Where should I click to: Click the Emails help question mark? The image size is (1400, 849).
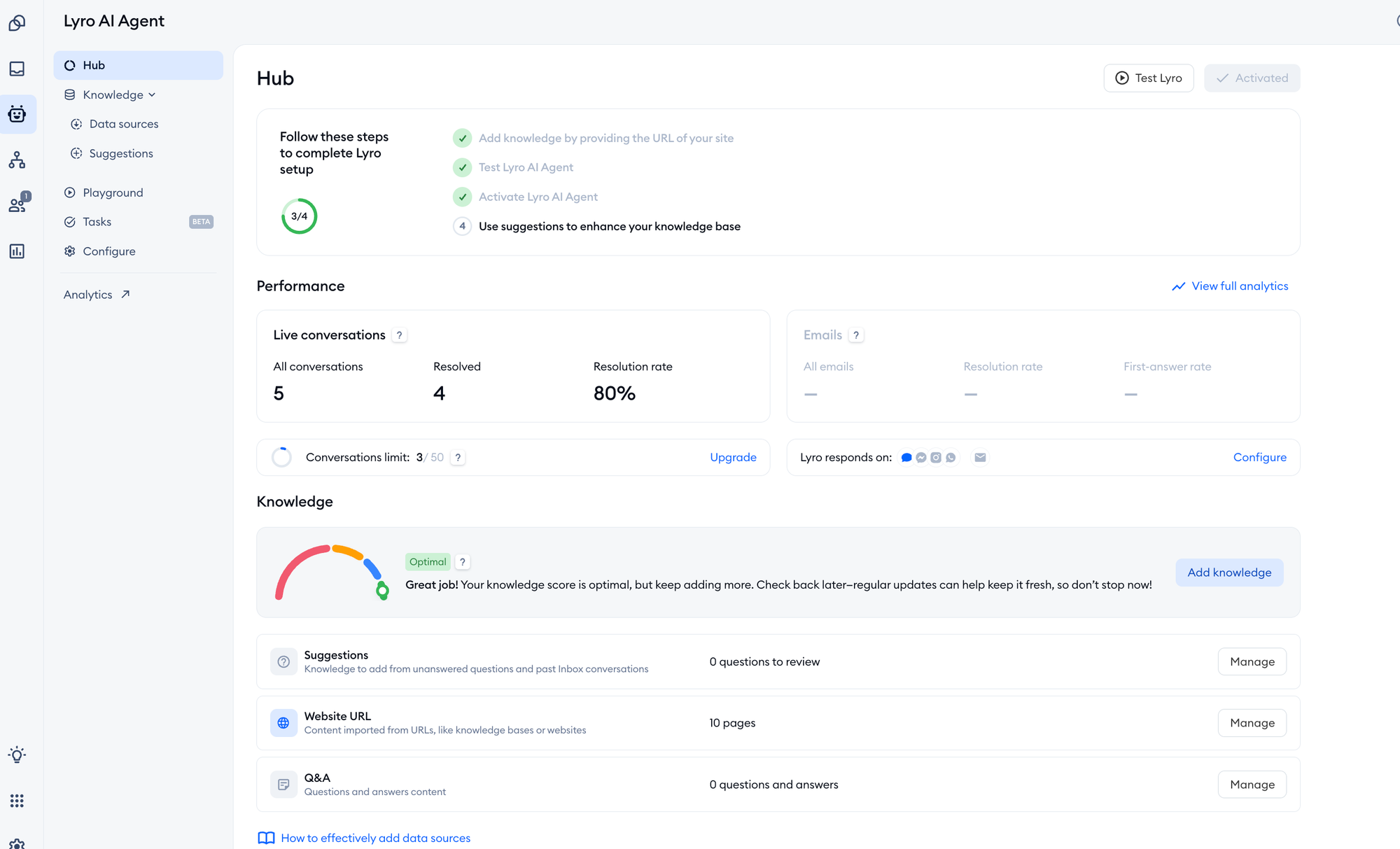pyautogui.click(x=855, y=335)
